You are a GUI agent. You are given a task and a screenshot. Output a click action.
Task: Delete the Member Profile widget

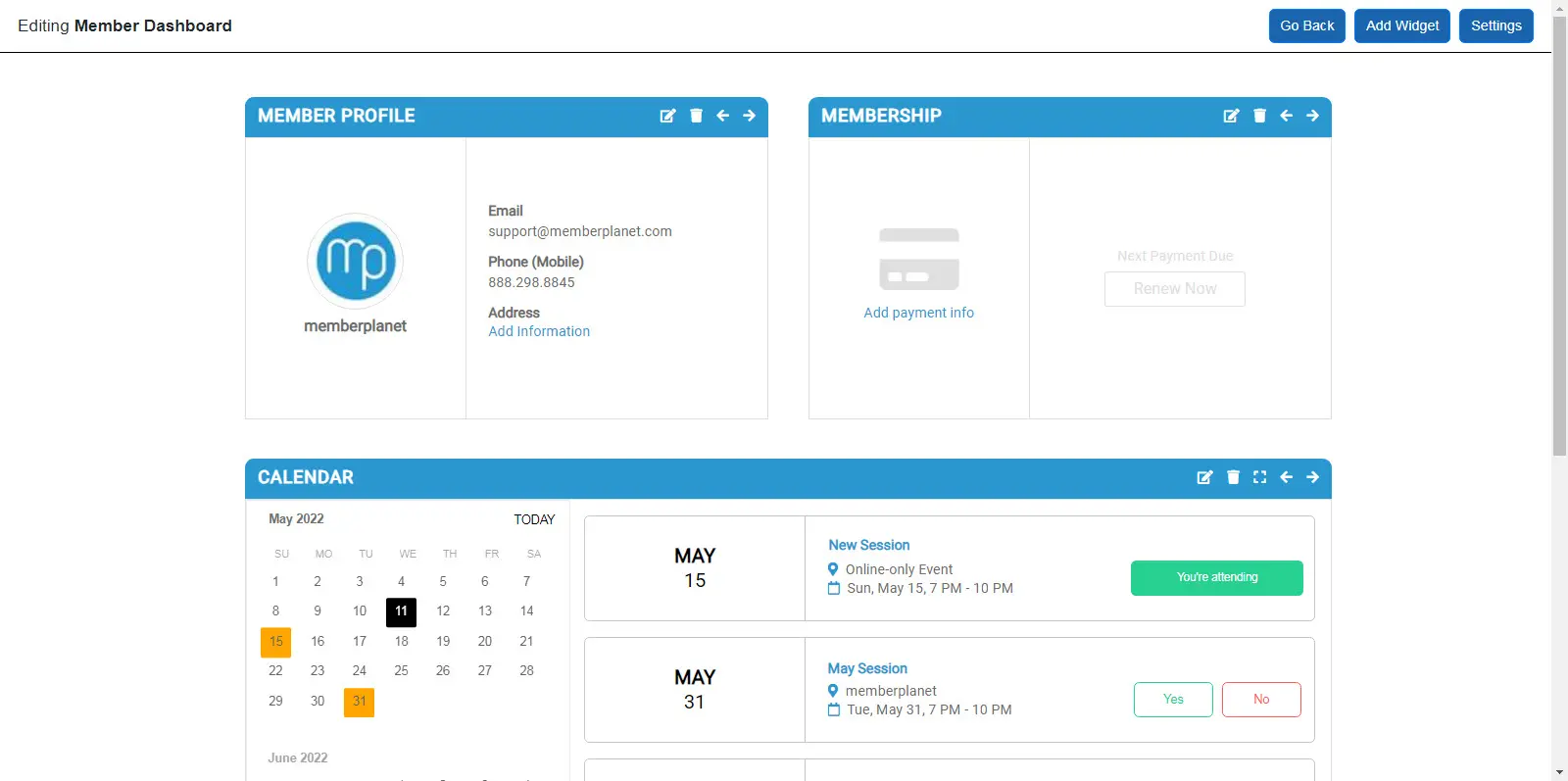tap(696, 116)
